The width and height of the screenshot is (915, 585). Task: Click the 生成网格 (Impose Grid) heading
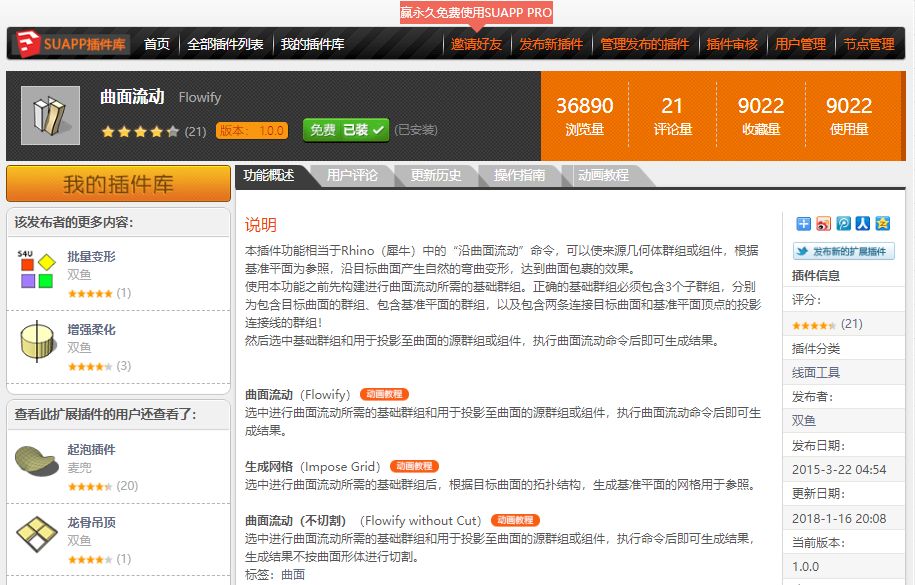coord(313,466)
